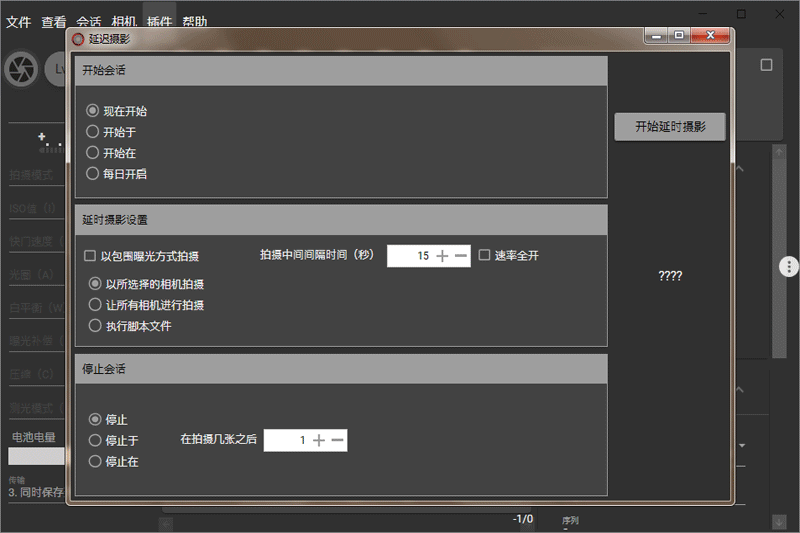Collapse the upper right panel chevron
This screenshot has height=533, width=800.
(x=740, y=169)
